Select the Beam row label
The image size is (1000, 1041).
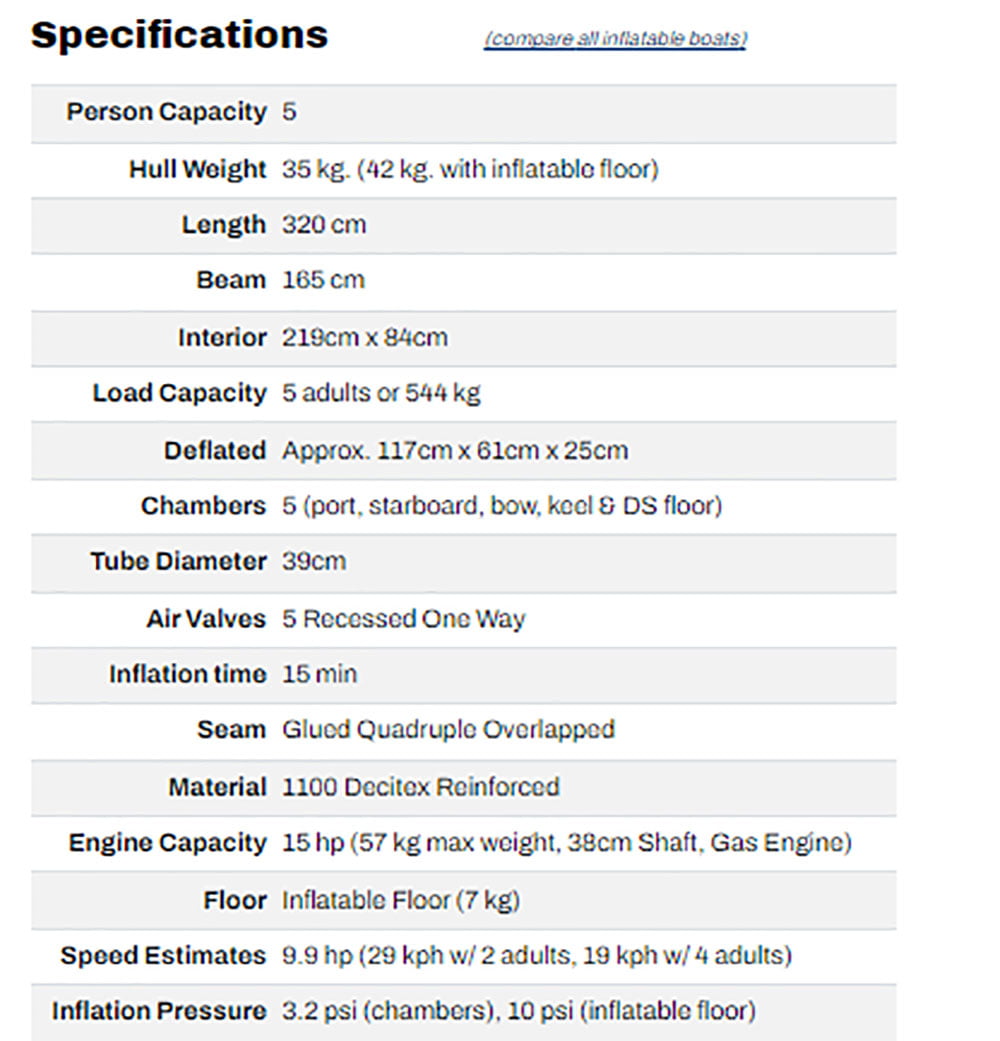(231, 281)
